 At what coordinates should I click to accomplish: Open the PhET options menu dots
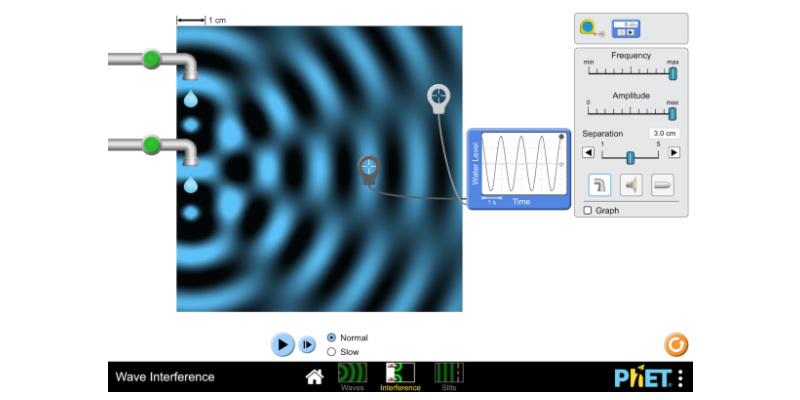pos(680,378)
